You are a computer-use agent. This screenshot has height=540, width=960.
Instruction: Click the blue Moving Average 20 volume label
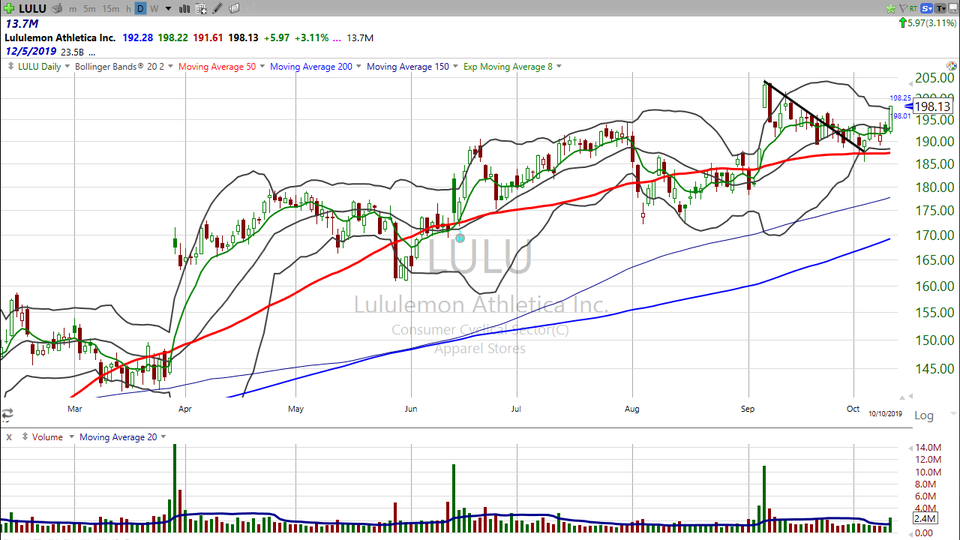pos(118,437)
